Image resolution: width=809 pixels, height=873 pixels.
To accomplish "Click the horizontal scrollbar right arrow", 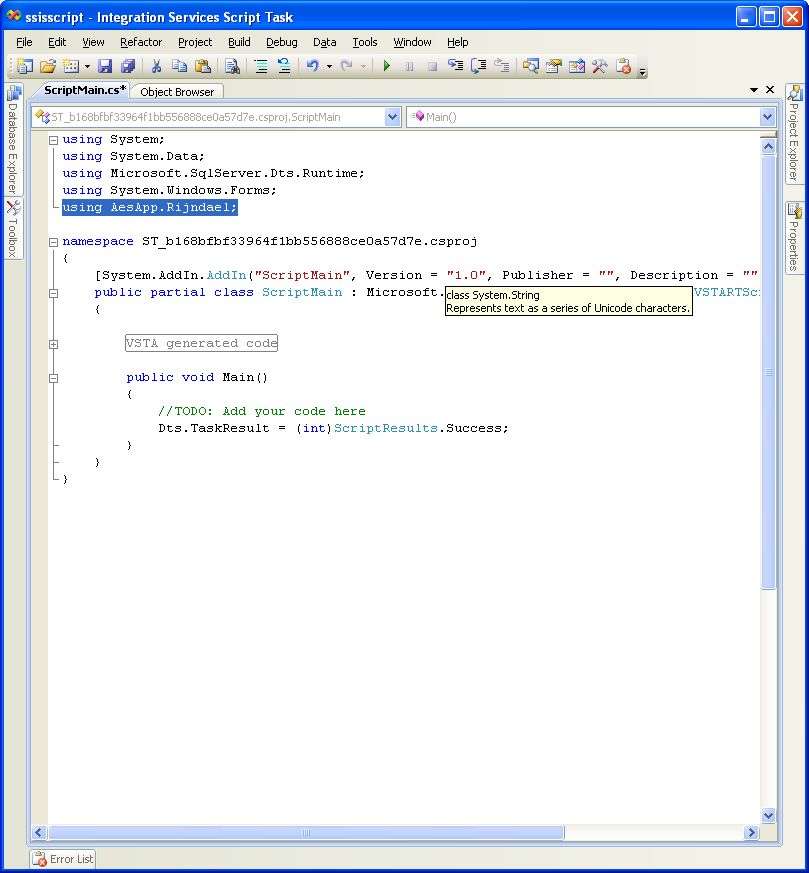I will tap(752, 832).
